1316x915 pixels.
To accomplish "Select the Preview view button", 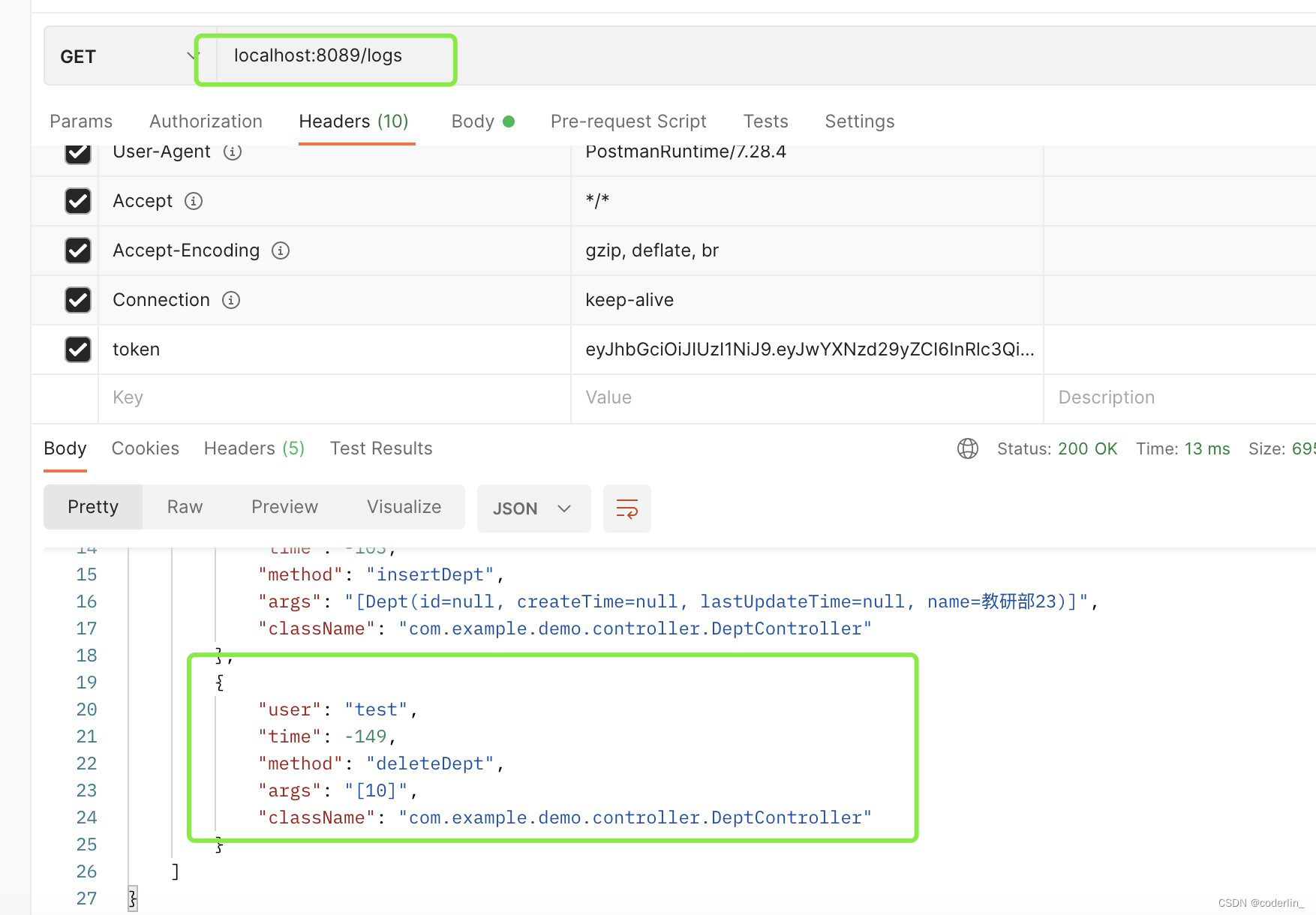I will click(285, 507).
